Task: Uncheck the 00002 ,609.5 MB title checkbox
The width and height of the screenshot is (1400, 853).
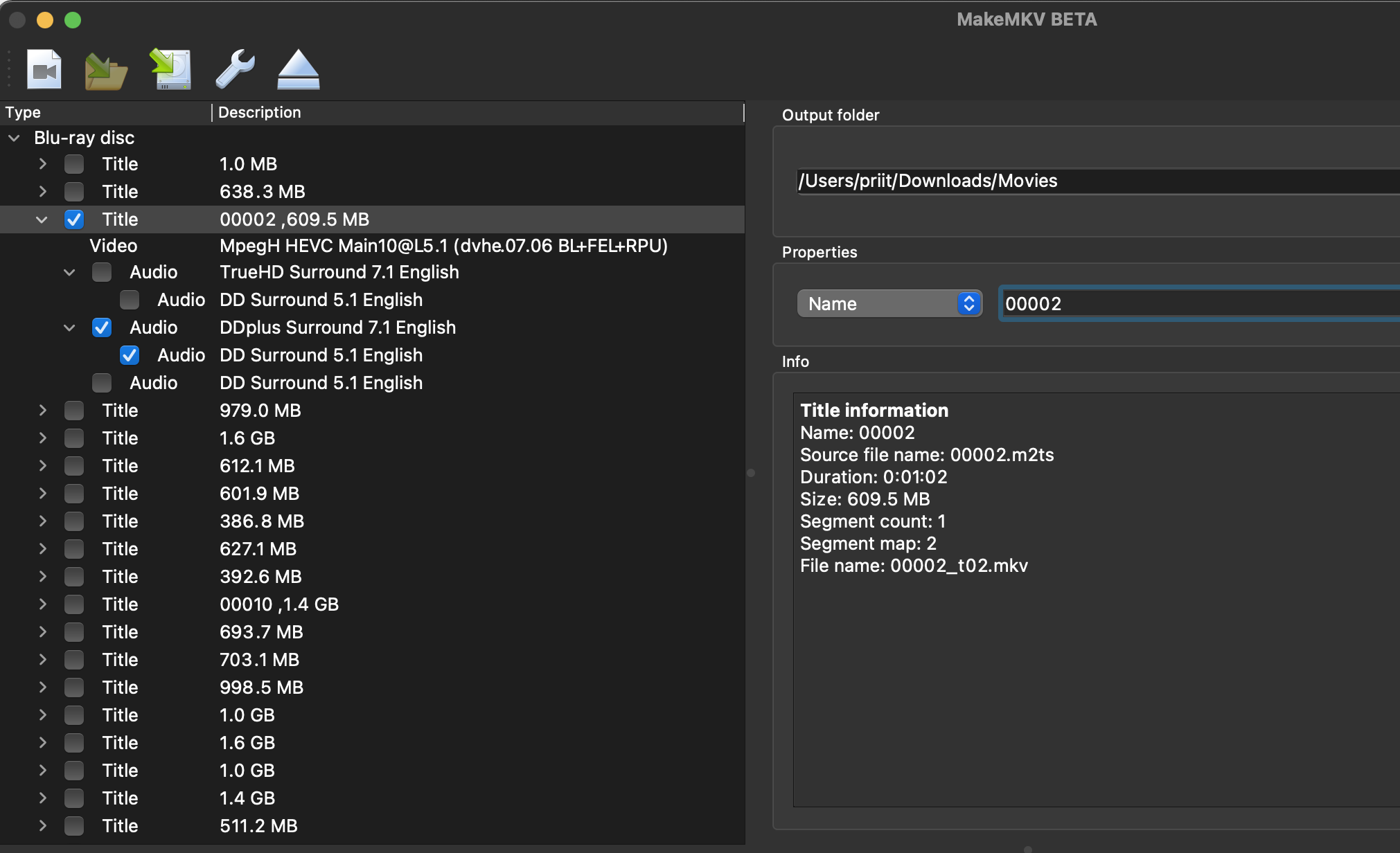Action: 74,219
